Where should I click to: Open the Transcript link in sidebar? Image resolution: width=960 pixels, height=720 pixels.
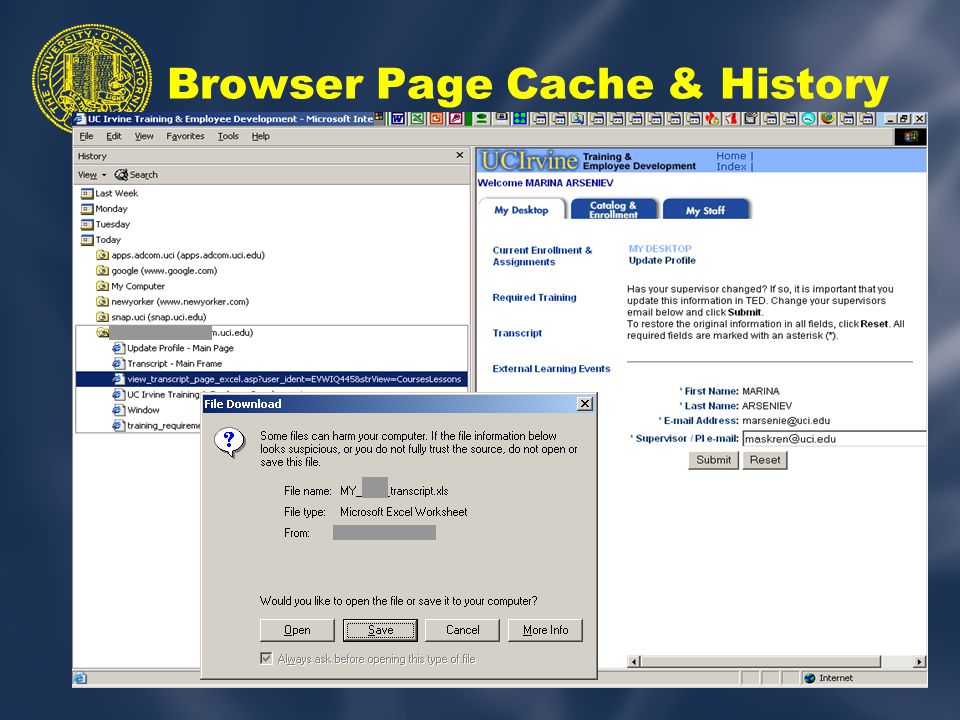(517, 333)
